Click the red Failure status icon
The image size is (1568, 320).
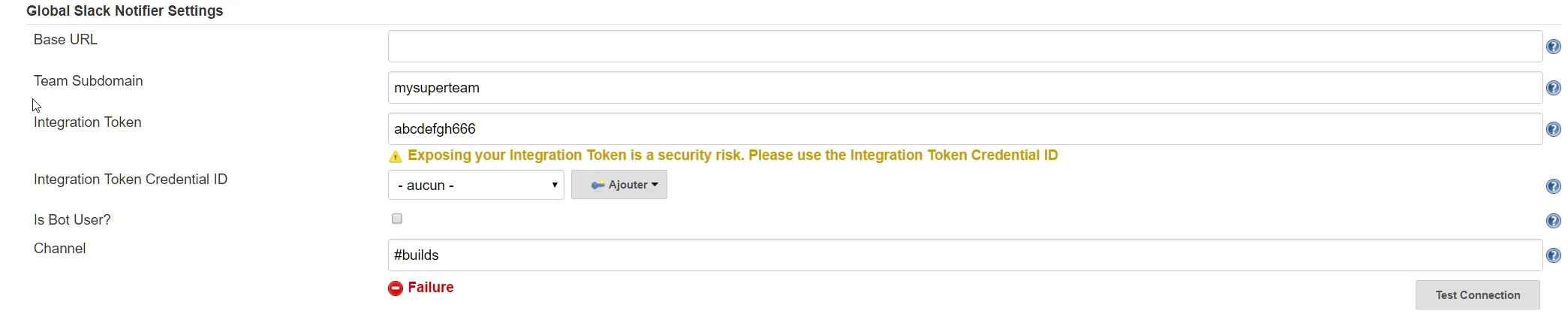click(395, 288)
